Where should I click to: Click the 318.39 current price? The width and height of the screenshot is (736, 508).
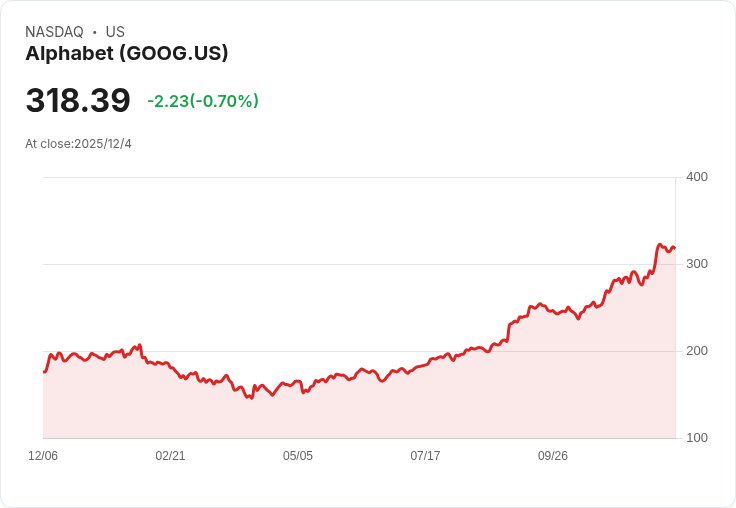(x=78, y=101)
